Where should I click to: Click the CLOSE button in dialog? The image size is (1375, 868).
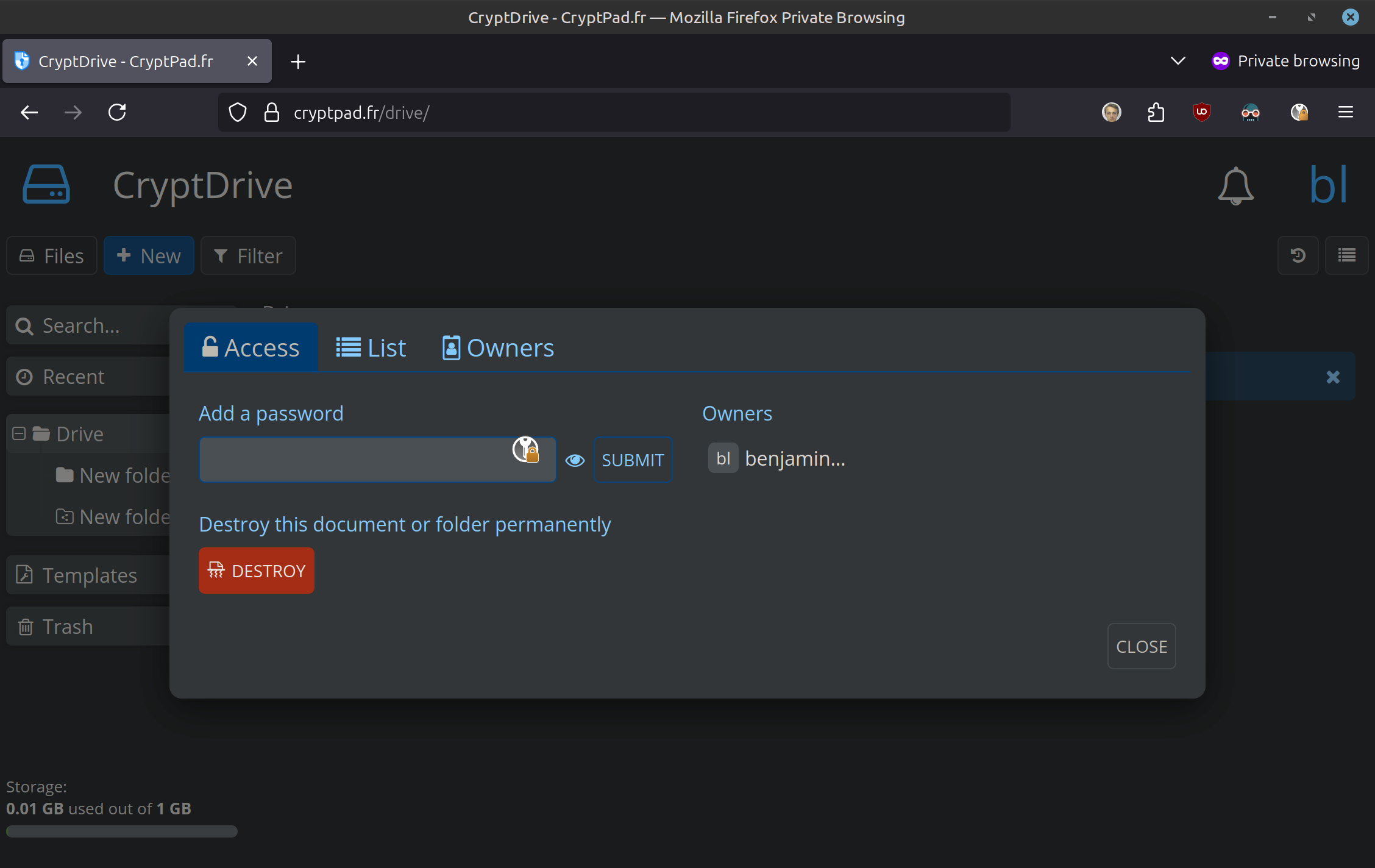point(1141,646)
